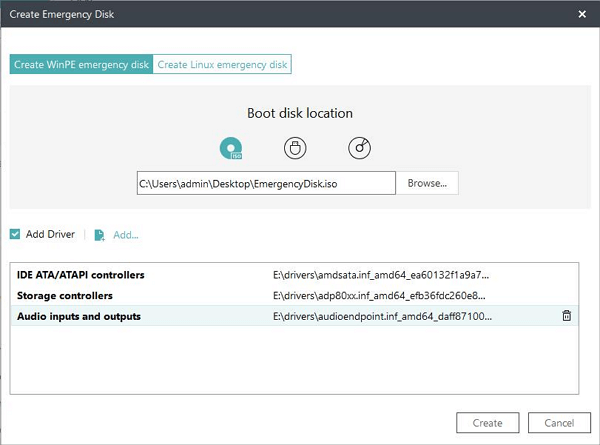Click the add driver file icon
The height and width of the screenshot is (445, 600).
point(99,235)
